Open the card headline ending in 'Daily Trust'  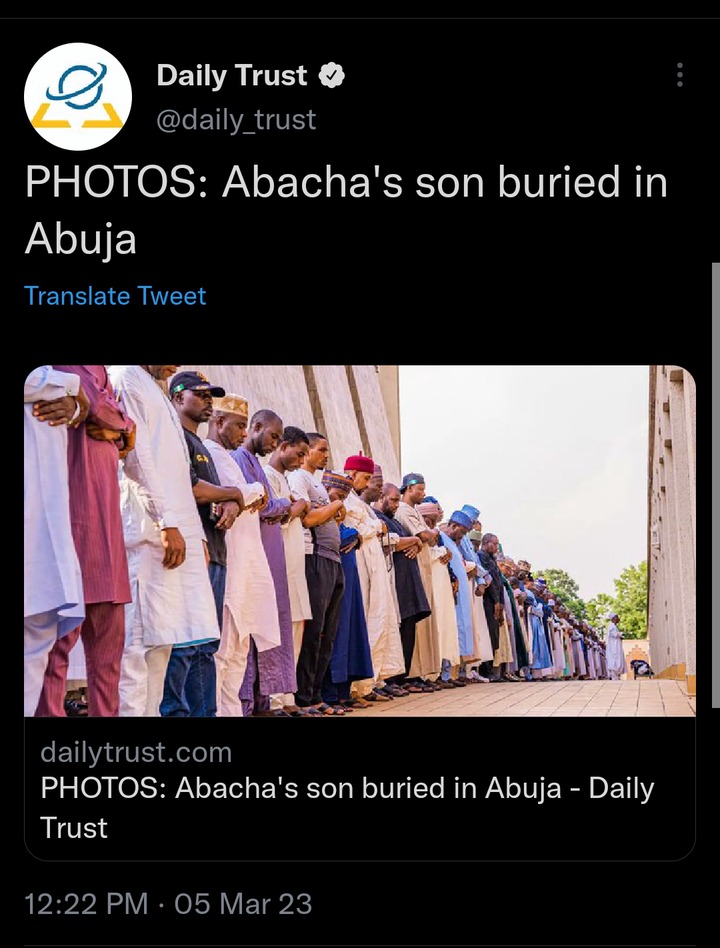(347, 808)
